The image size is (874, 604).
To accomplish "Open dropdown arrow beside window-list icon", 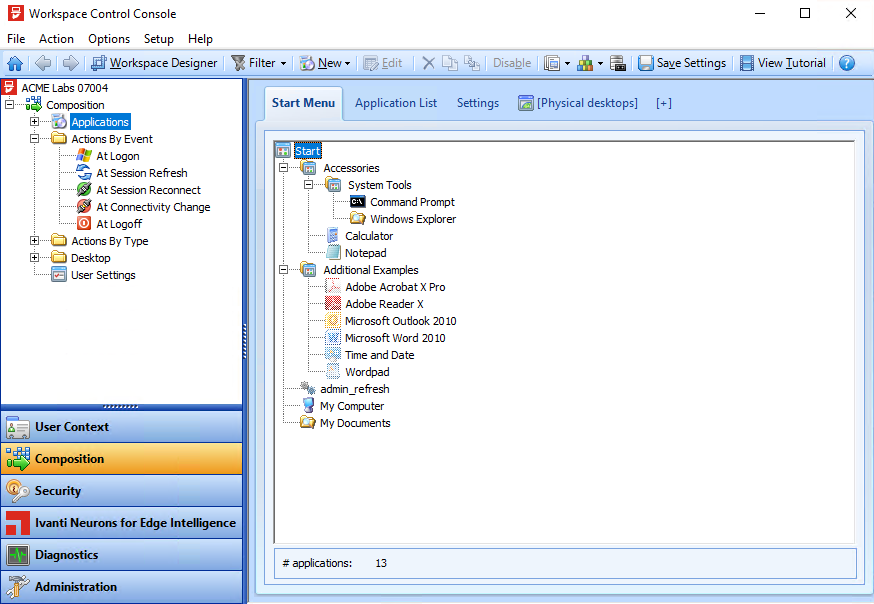I will tap(567, 64).
